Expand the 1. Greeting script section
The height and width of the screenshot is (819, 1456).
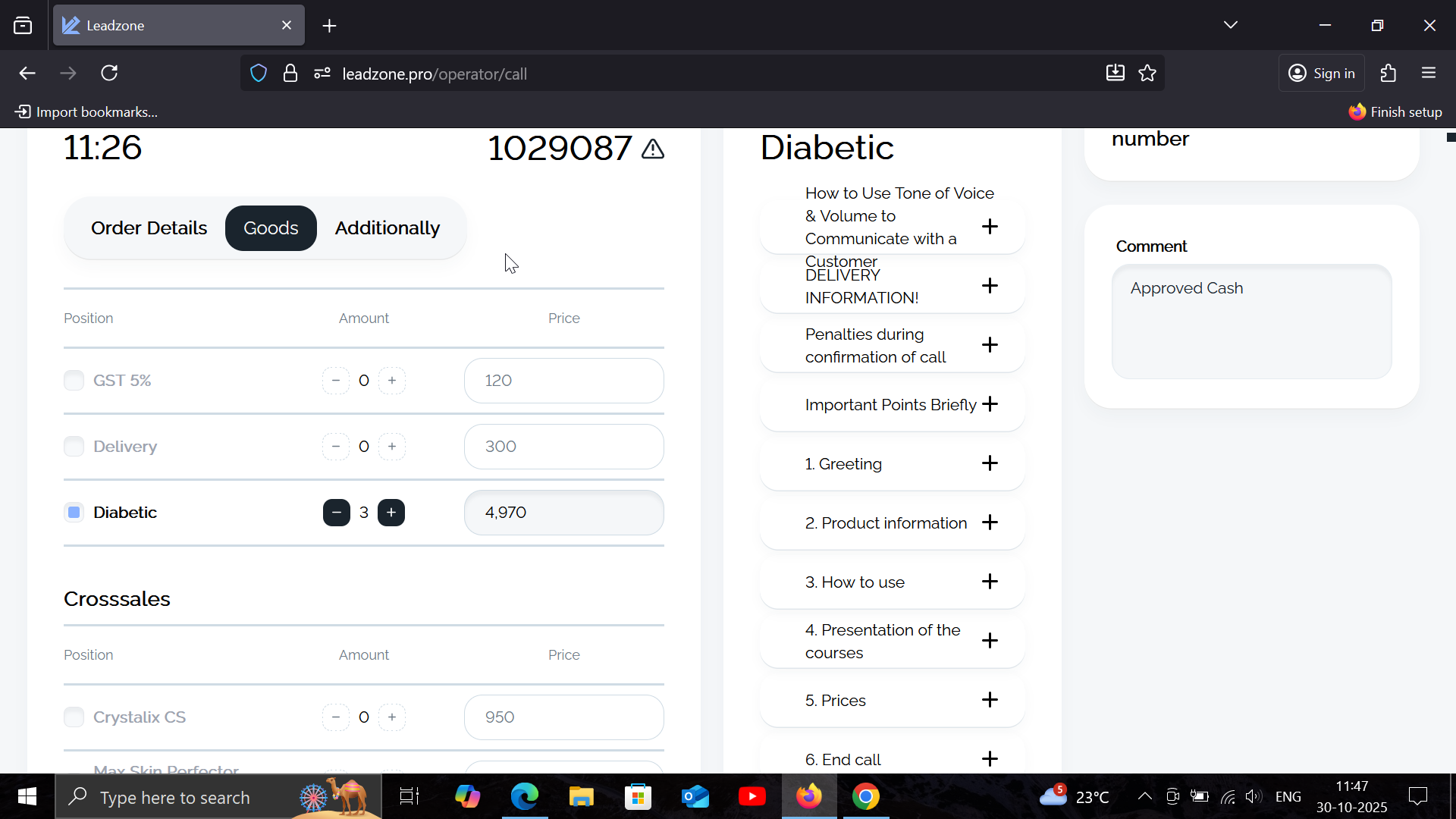989,463
